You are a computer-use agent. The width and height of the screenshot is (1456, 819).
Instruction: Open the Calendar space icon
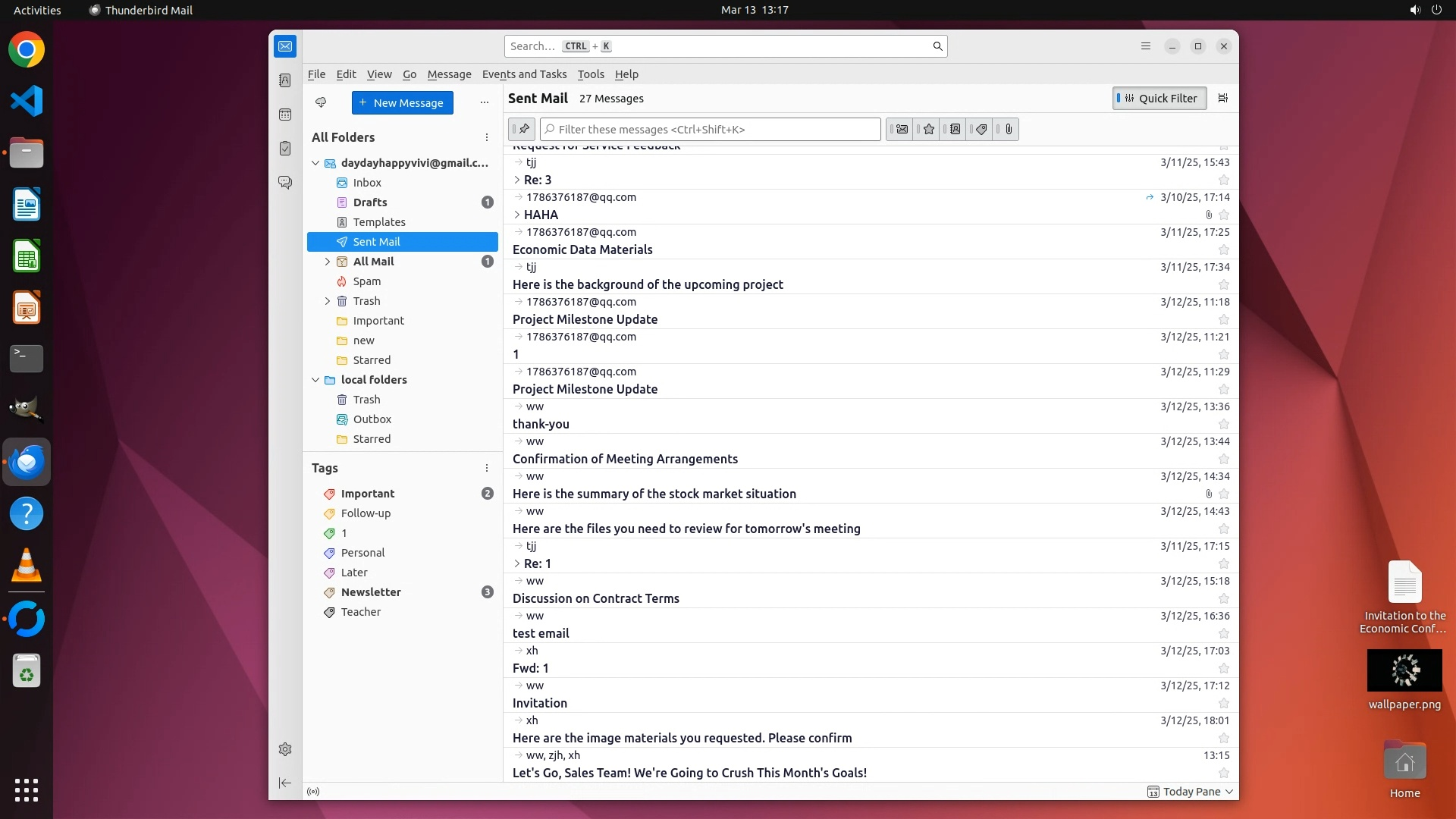[285, 115]
